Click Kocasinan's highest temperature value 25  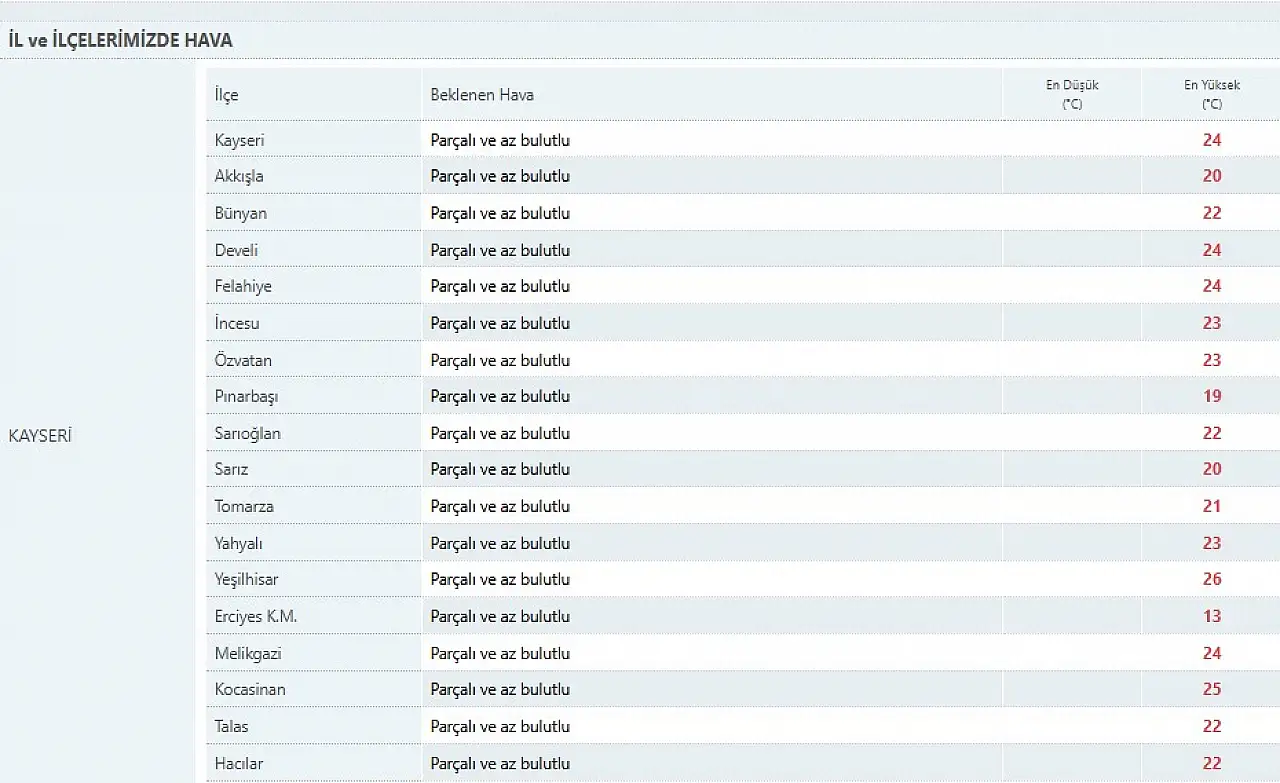[x=1212, y=689]
